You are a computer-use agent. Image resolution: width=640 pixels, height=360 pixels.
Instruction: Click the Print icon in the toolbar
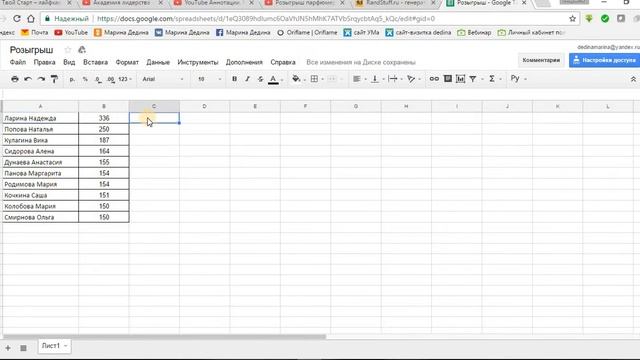pyautogui.click(x=15, y=79)
